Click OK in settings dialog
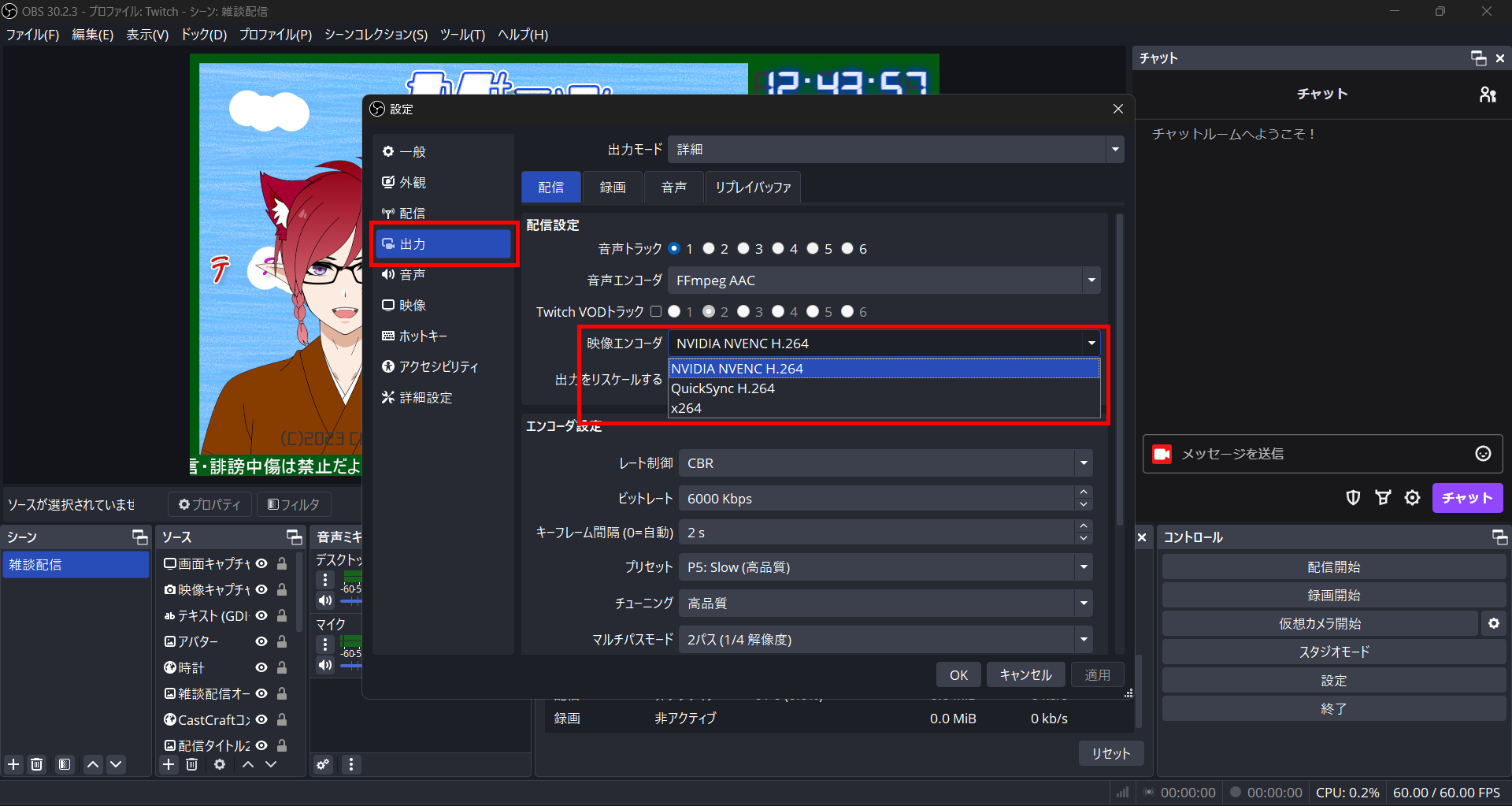Viewport: 1512px width, 806px height. point(958,675)
